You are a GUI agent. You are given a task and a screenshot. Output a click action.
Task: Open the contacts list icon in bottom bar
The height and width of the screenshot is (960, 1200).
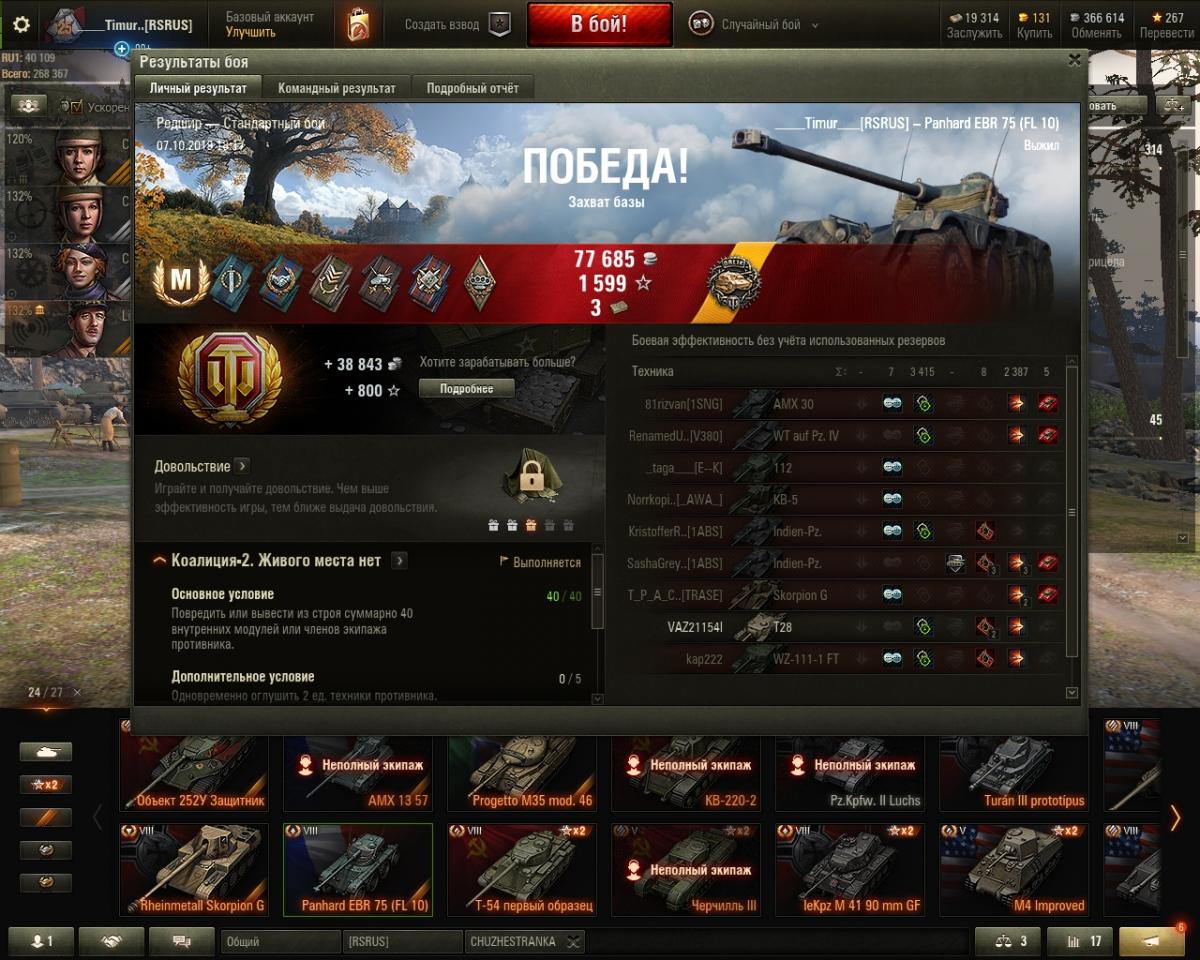[40, 941]
